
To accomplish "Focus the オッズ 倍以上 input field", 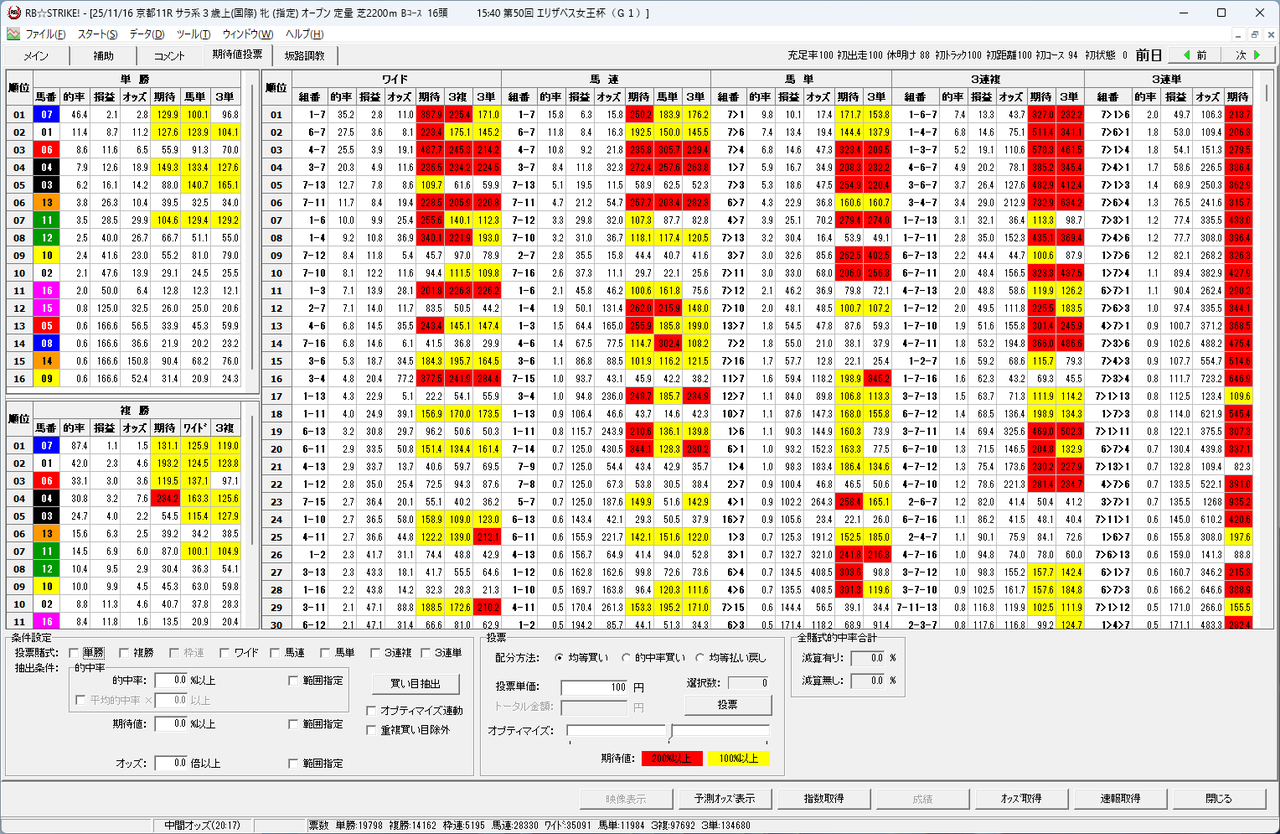I will coord(171,763).
